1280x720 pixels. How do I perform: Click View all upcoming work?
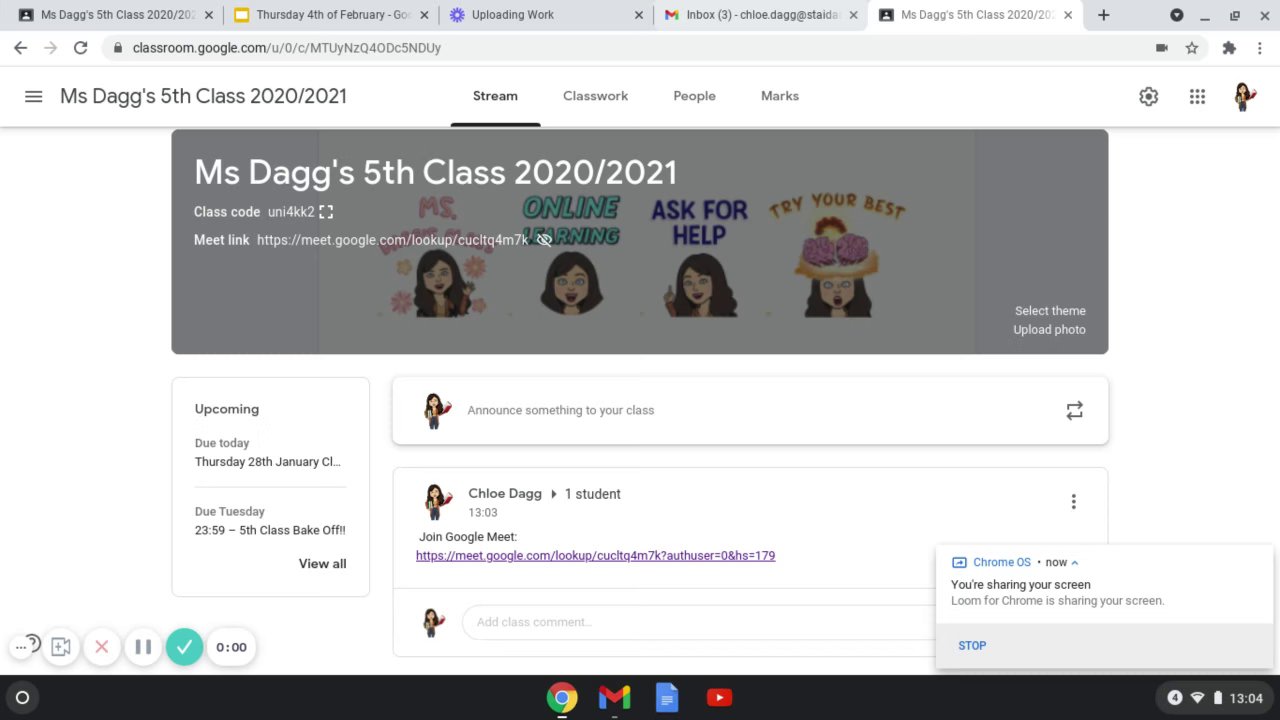[322, 564]
